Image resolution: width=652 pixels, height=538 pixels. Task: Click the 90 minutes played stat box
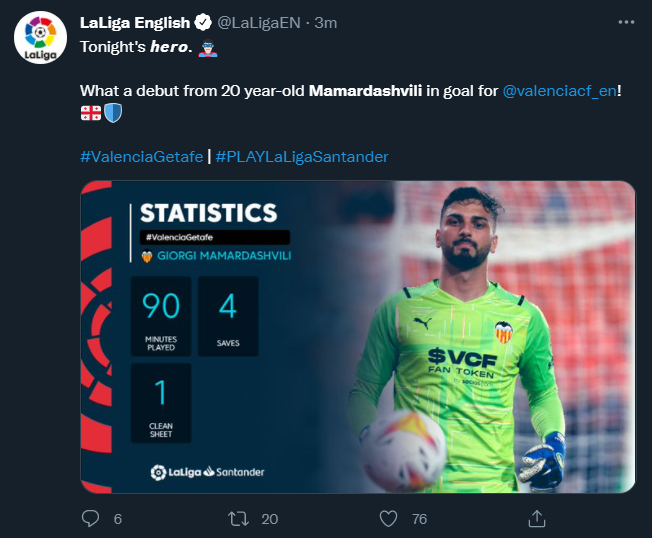click(x=161, y=316)
